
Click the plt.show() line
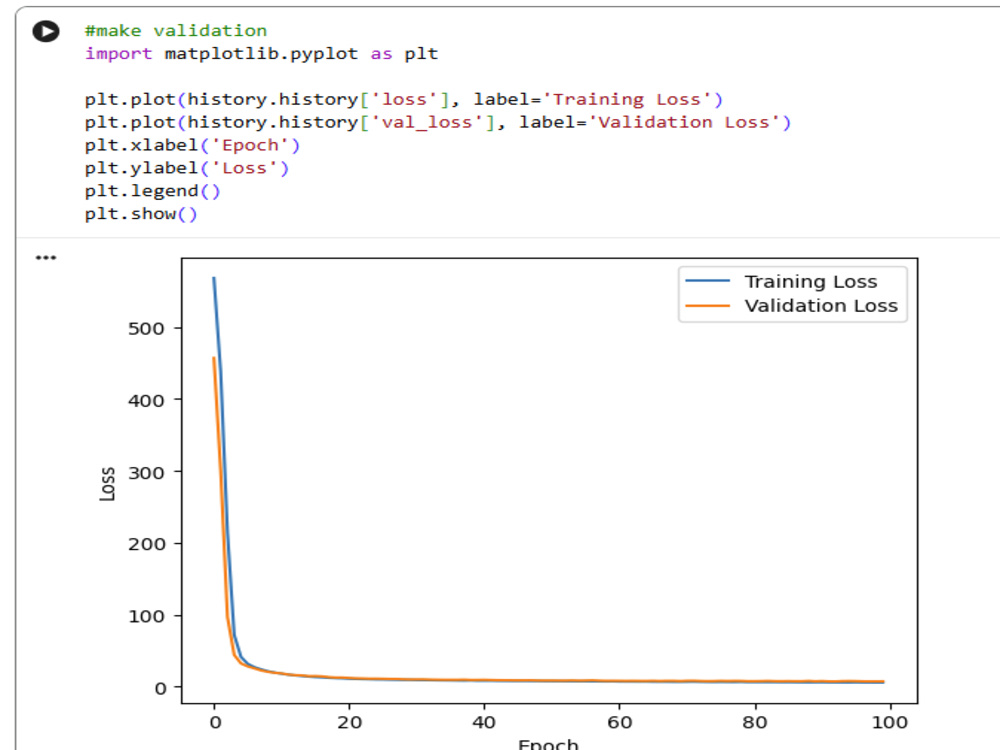pyautogui.click(x=141, y=214)
